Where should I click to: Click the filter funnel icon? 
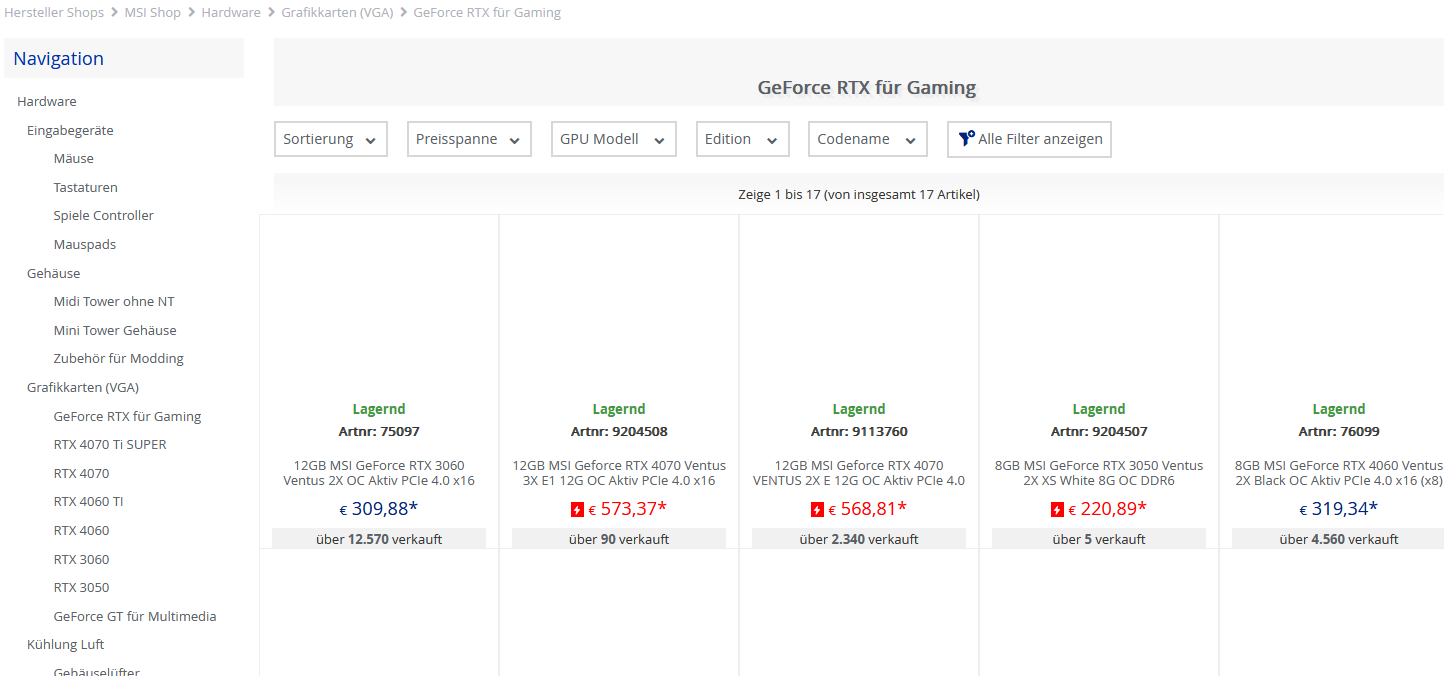(x=966, y=139)
